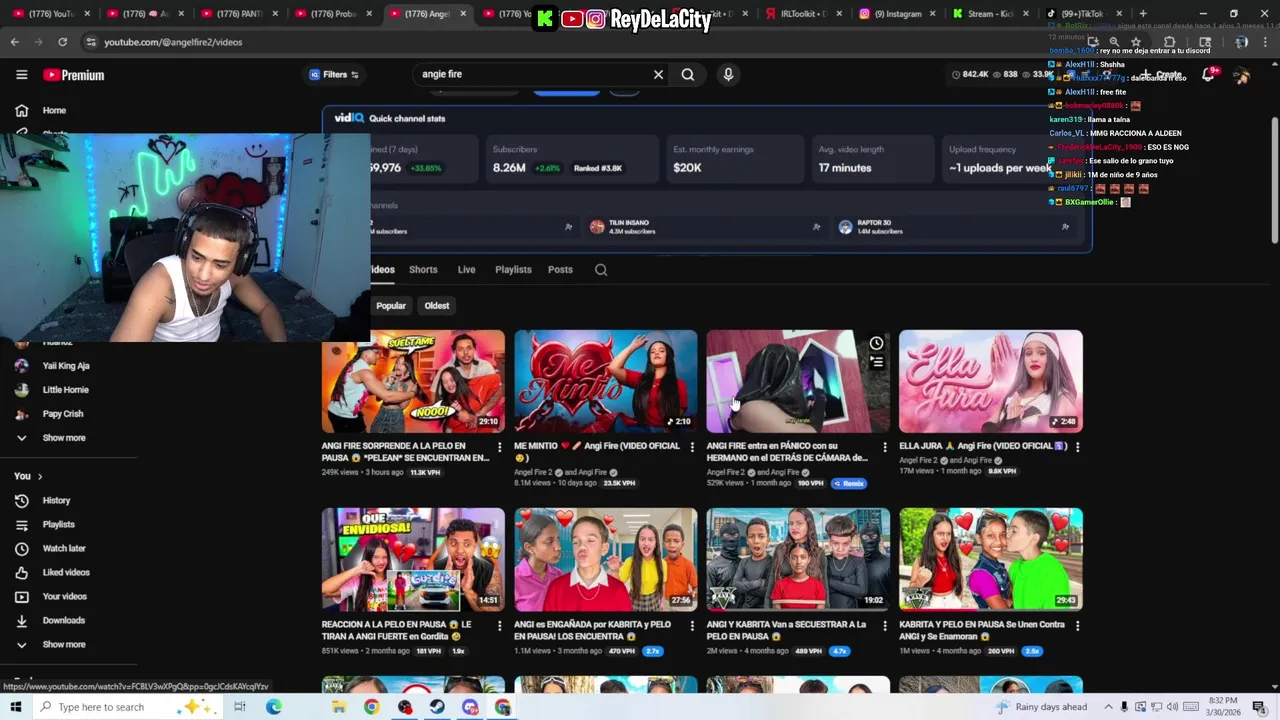Open Little Homie subscription
Screen dimensions: 1280x720
(x=65, y=390)
